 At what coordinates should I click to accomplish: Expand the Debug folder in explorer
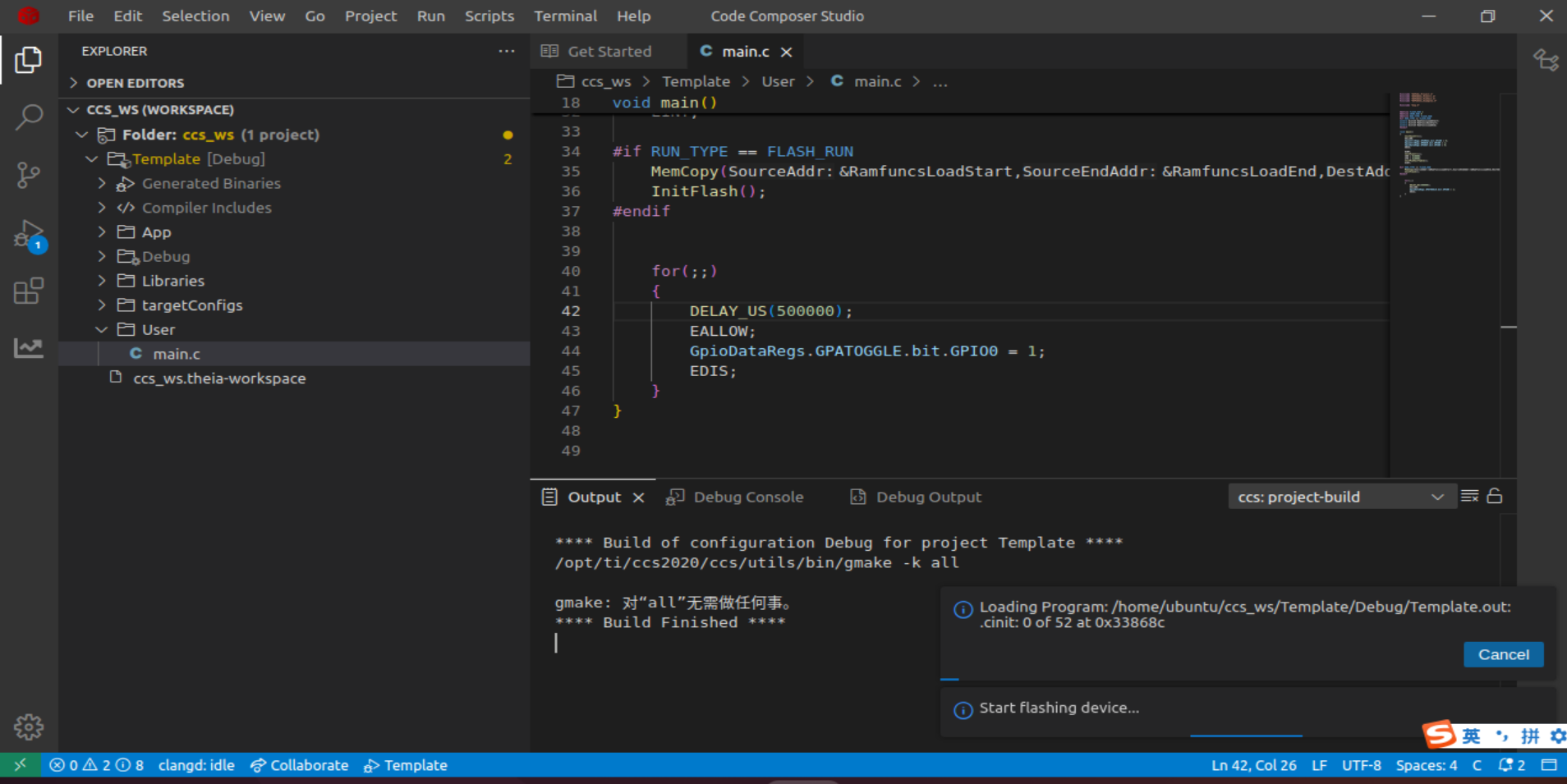pos(102,256)
